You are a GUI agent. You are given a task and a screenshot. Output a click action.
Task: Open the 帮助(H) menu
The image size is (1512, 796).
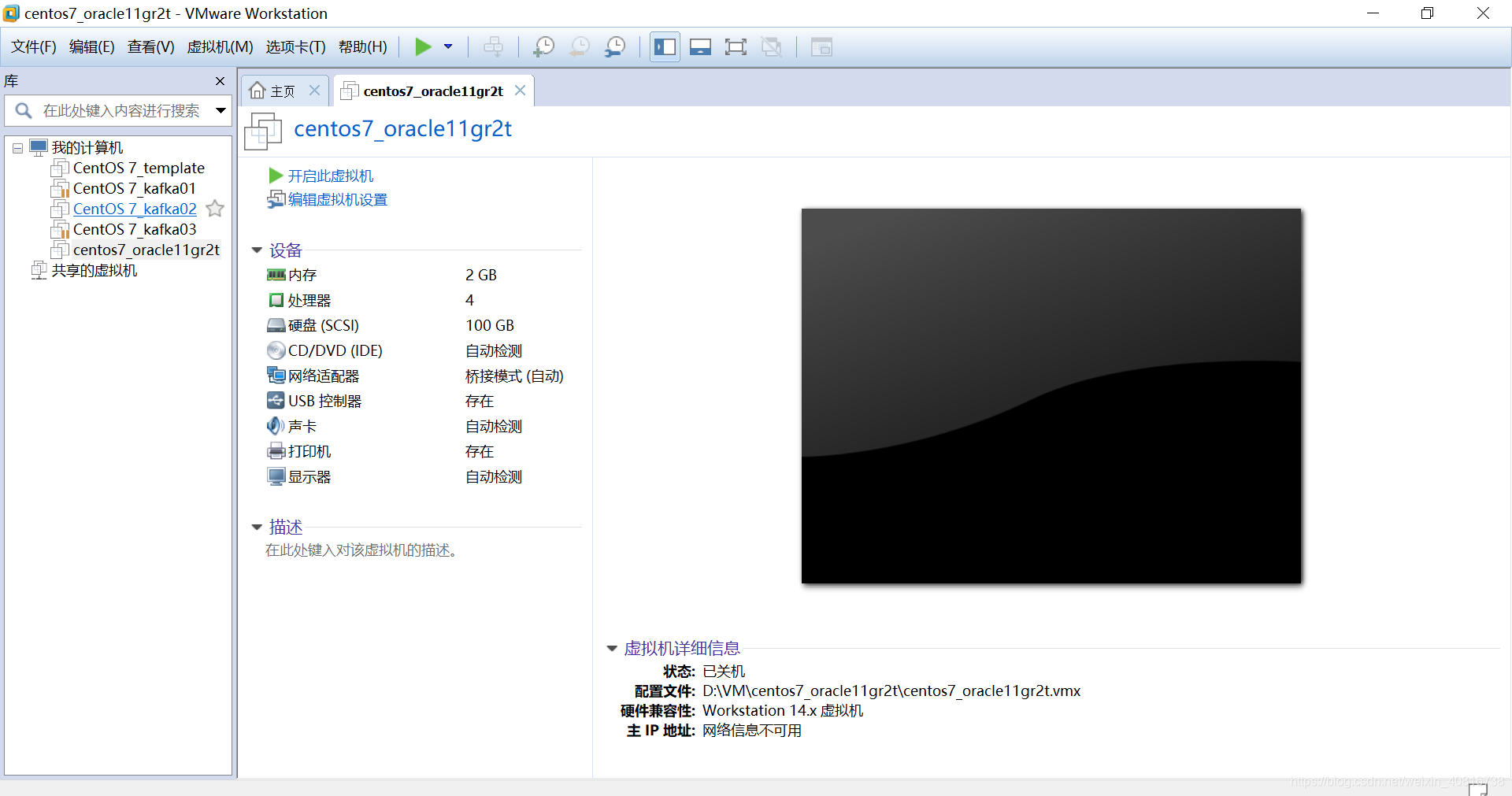362,47
